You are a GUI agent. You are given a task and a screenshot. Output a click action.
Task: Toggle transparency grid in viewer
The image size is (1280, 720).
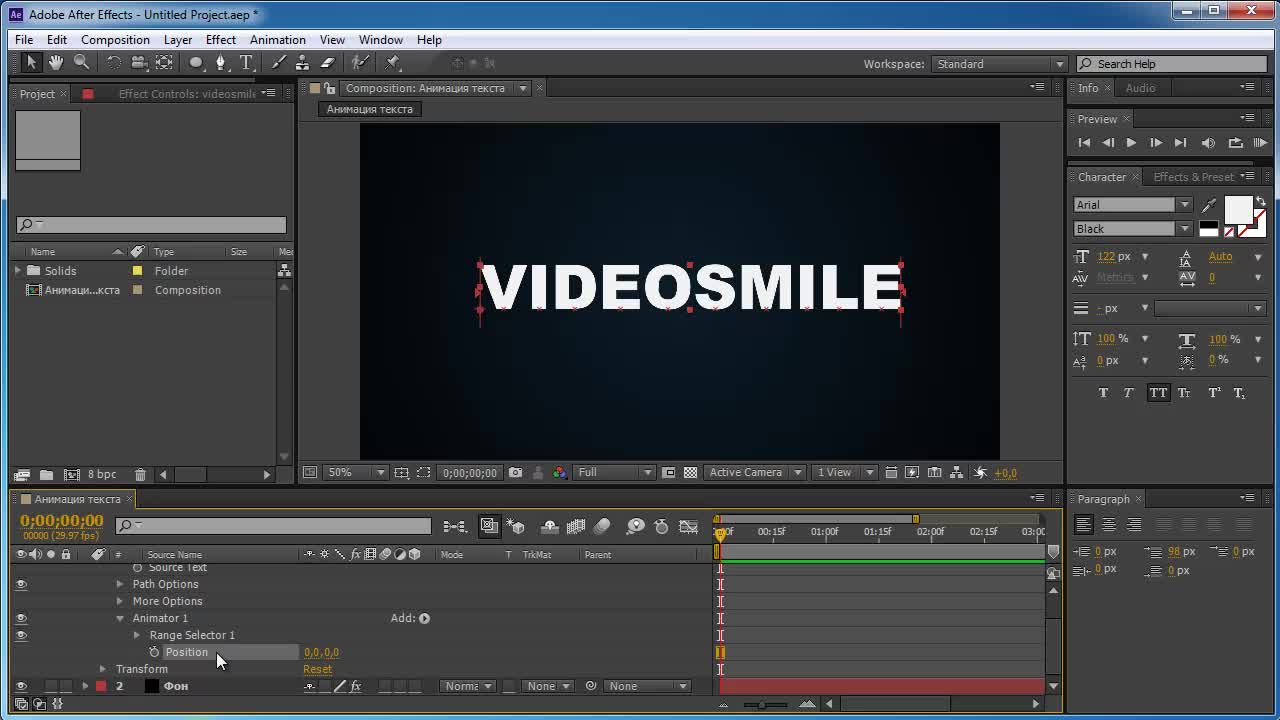[x=690, y=473]
